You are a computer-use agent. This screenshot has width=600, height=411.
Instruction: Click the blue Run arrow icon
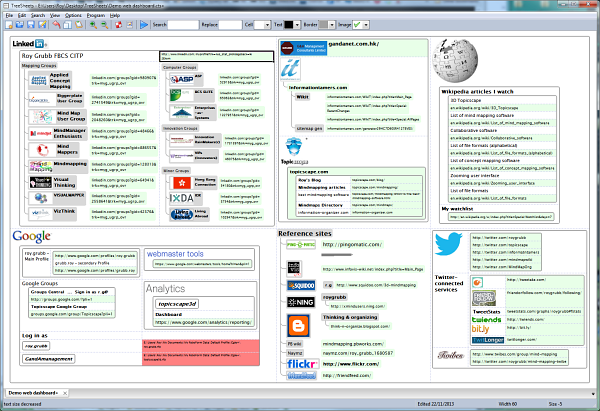pos(144,25)
